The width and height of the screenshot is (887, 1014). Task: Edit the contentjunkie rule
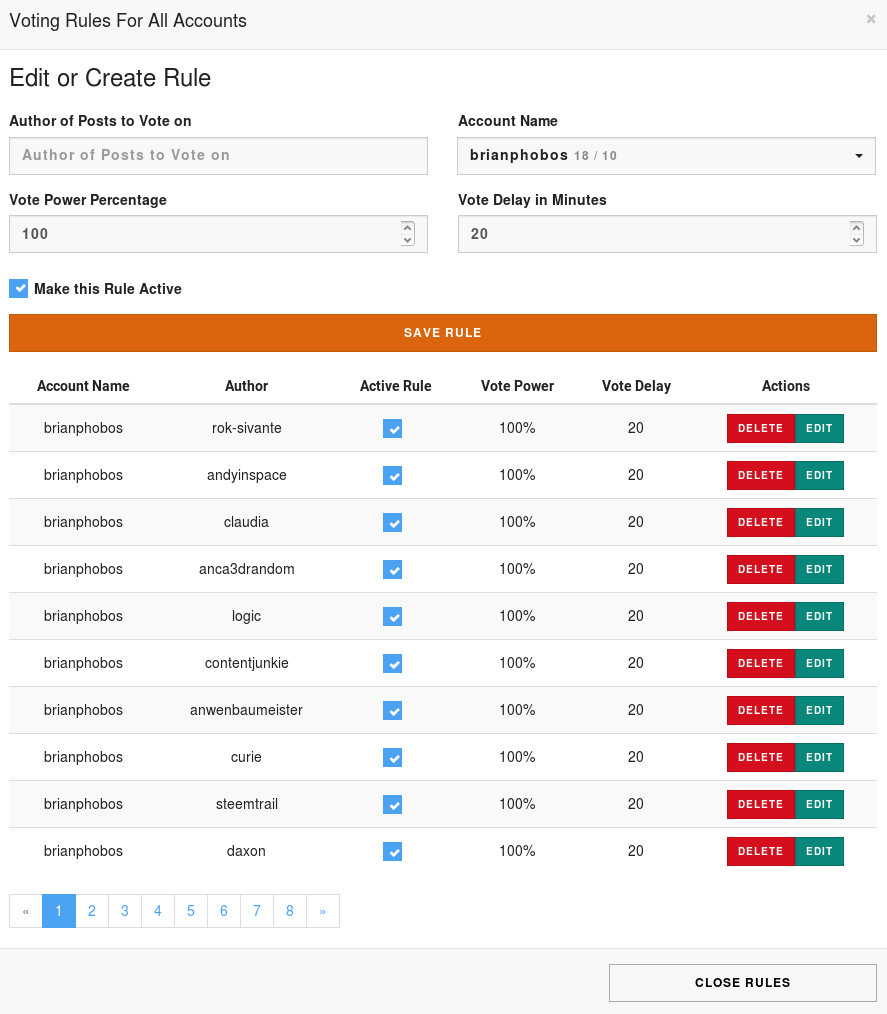819,663
